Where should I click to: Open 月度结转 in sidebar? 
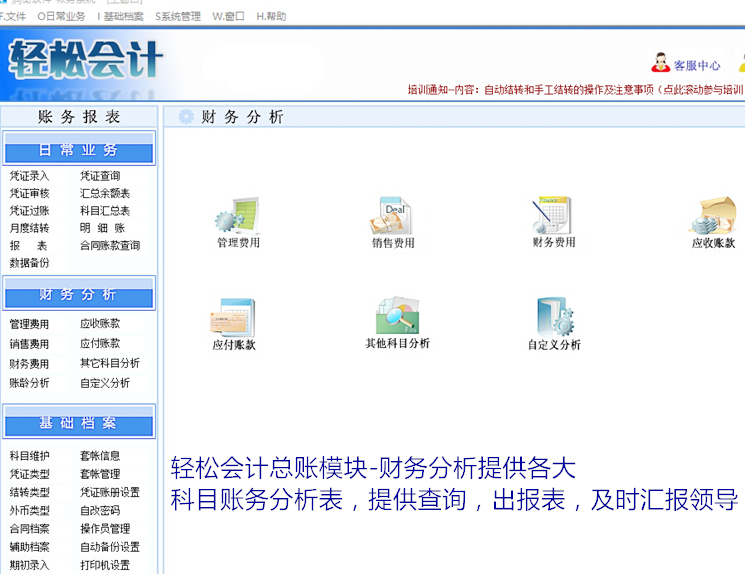coord(29,228)
